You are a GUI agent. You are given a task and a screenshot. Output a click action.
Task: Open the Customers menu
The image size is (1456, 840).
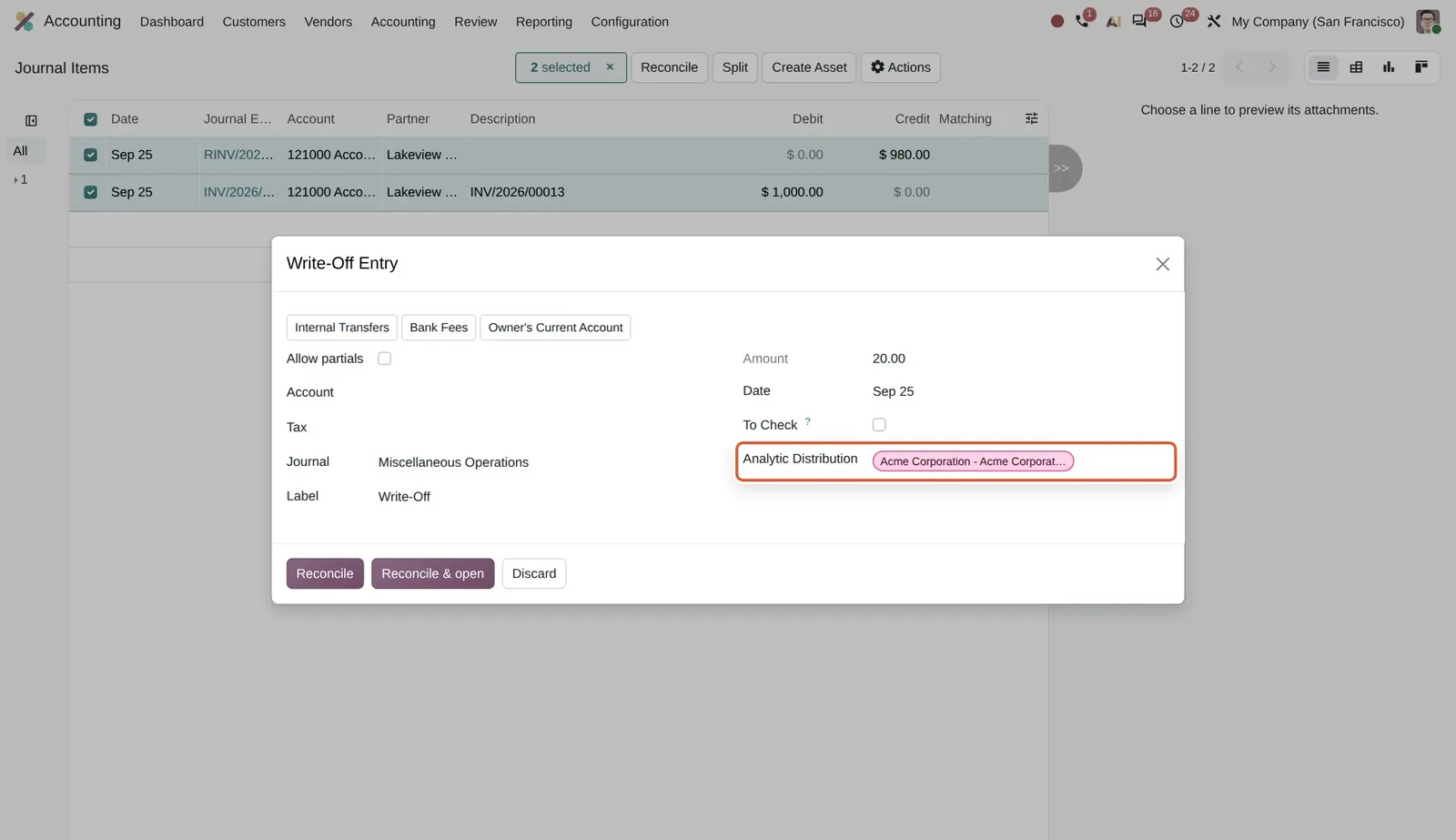(x=254, y=21)
